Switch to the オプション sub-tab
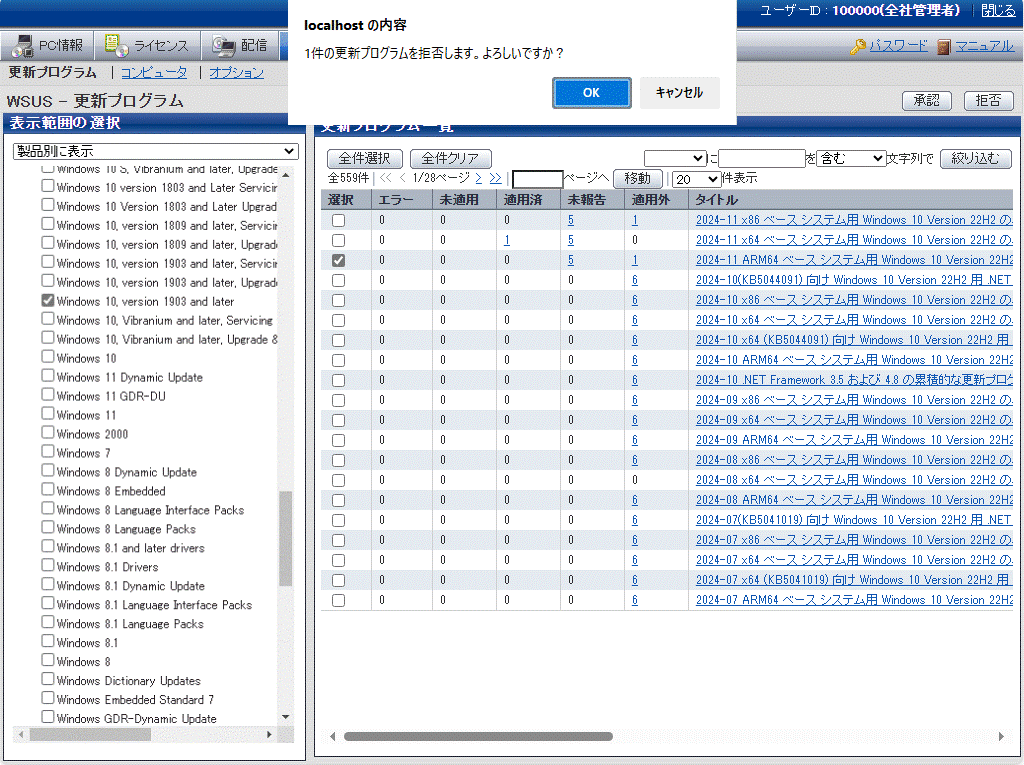1024x765 pixels. [x=236, y=72]
